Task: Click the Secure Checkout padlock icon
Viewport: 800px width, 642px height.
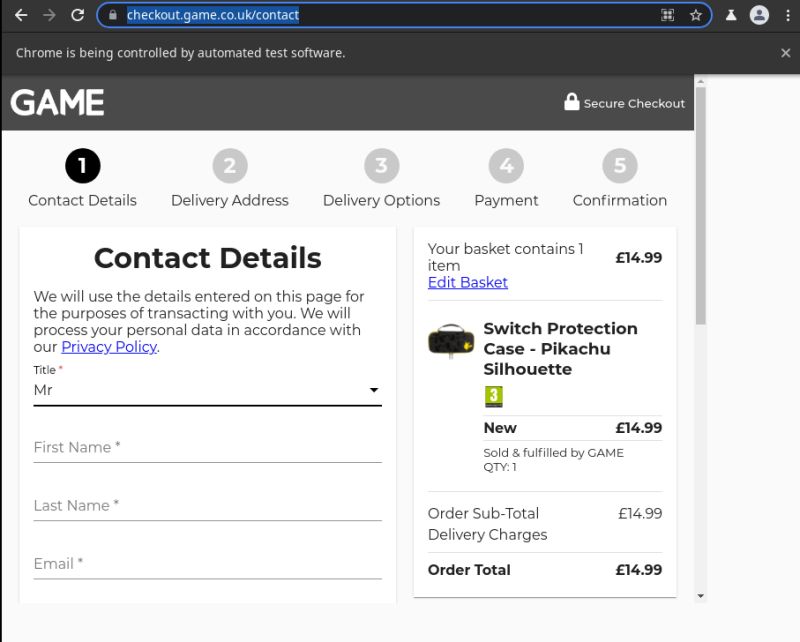Action: (x=571, y=102)
